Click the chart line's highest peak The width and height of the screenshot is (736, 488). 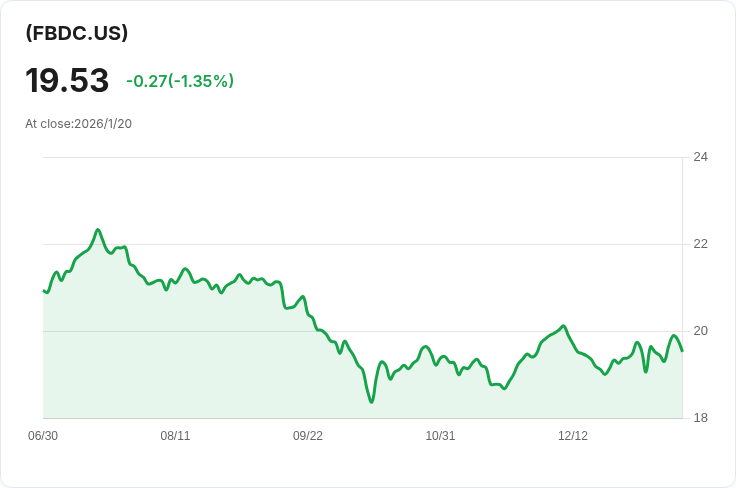[98, 230]
